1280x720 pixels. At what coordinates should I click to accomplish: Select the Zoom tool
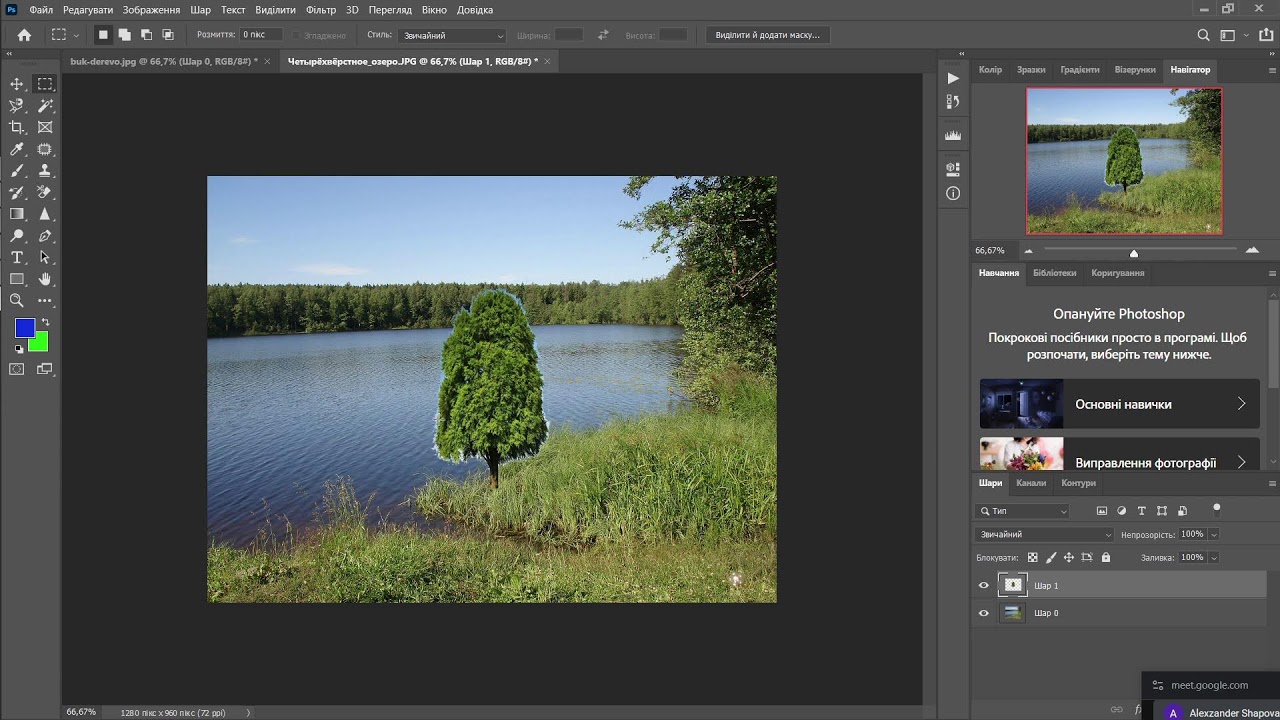pos(17,300)
